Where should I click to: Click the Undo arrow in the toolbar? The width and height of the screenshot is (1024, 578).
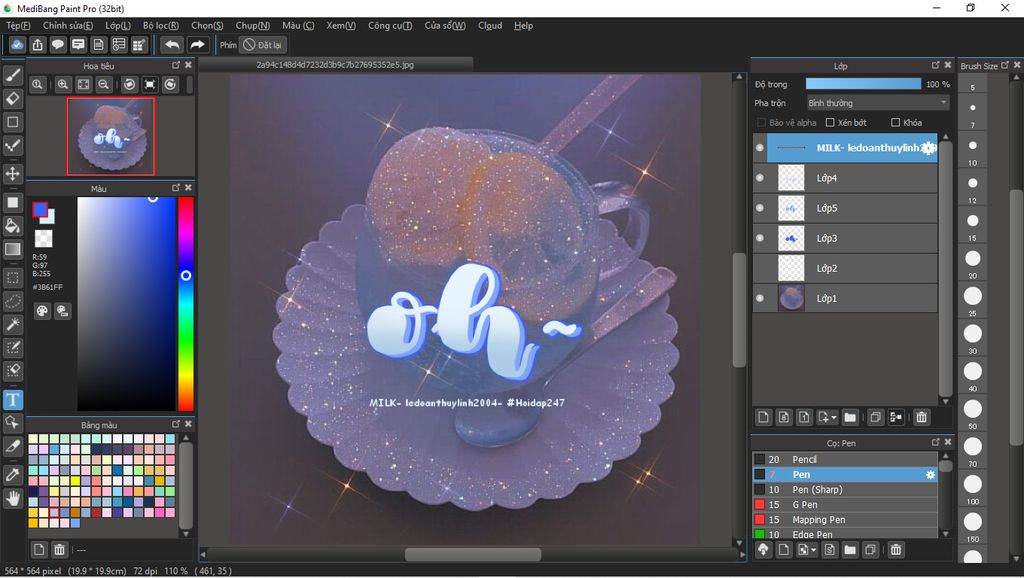(172, 44)
